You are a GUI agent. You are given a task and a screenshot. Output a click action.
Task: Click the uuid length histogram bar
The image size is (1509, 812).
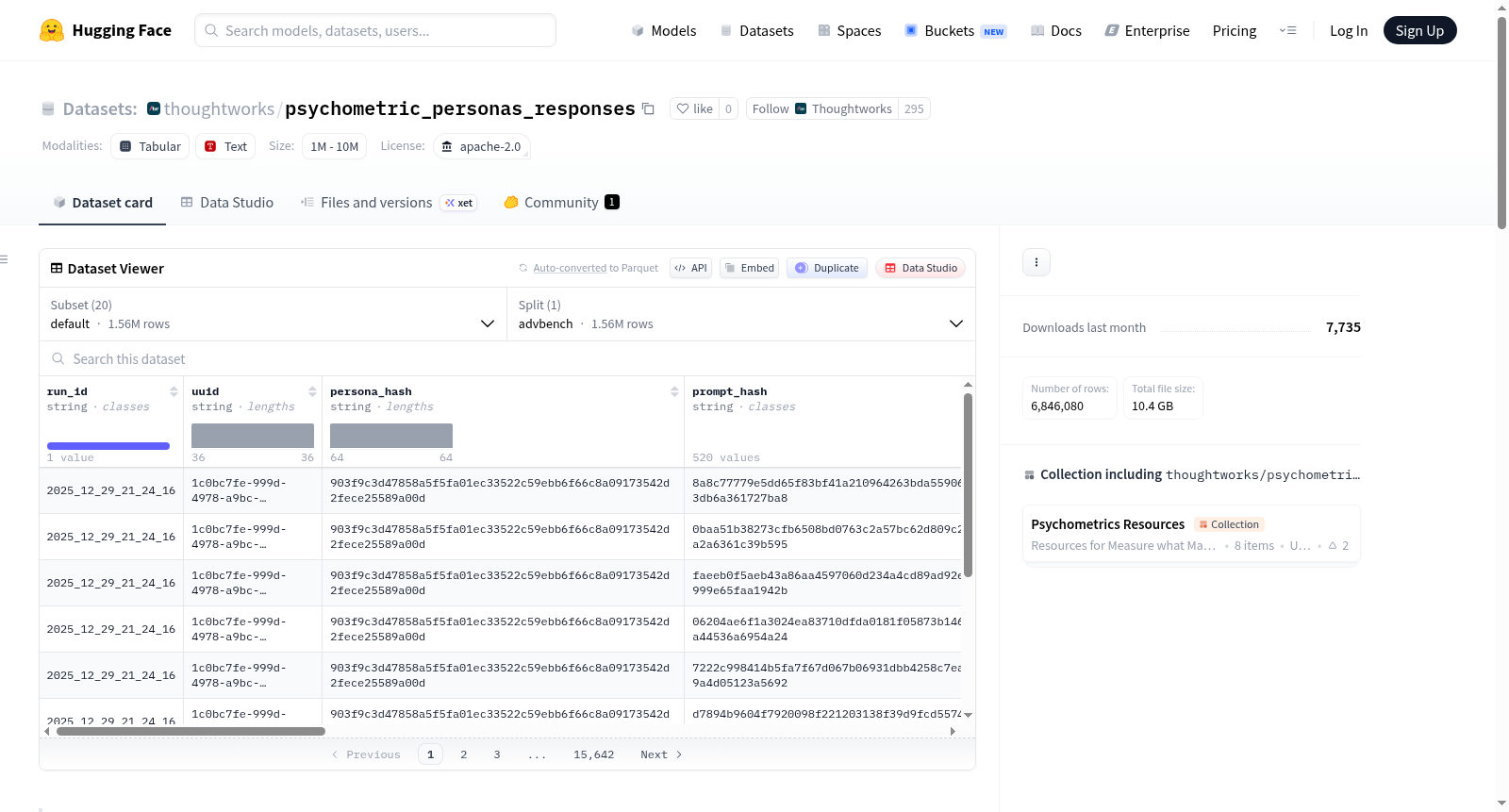253,436
